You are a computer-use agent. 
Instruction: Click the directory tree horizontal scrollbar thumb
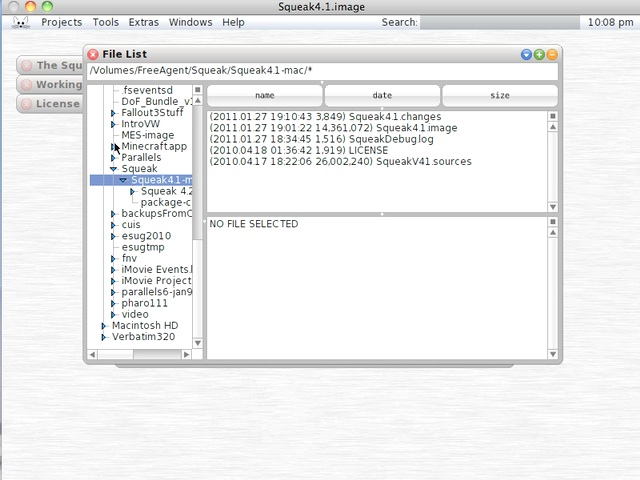[157, 355]
